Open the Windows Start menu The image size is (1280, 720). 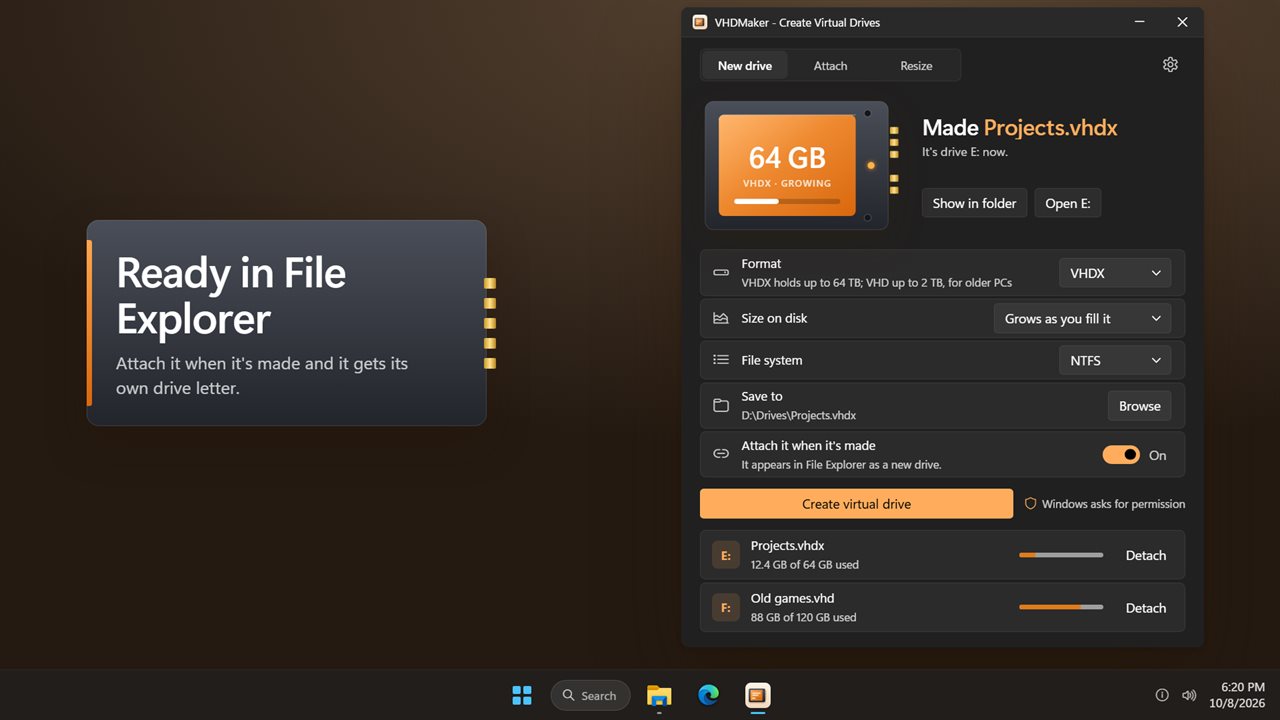[522, 695]
